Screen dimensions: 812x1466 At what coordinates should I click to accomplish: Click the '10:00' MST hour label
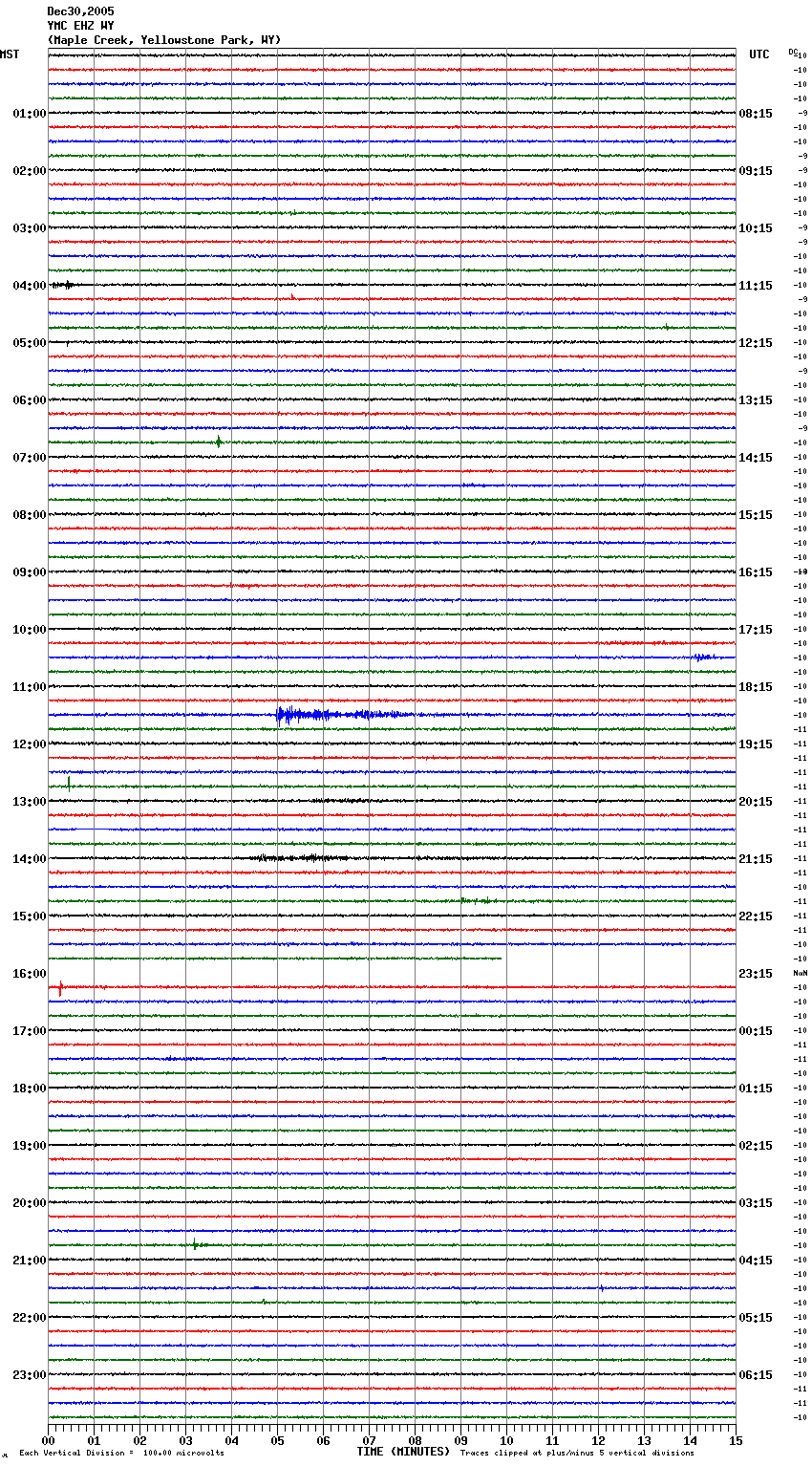pyautogui.click(x=30, y=630)
